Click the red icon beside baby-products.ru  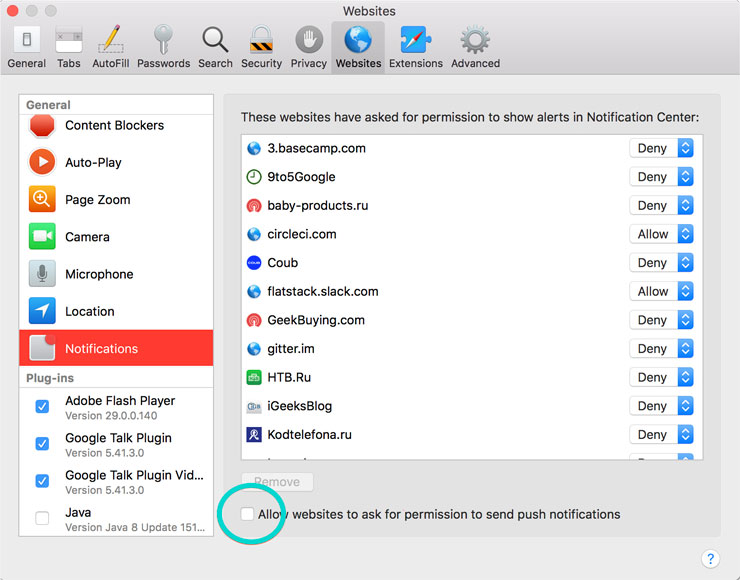tap(254, 206)
